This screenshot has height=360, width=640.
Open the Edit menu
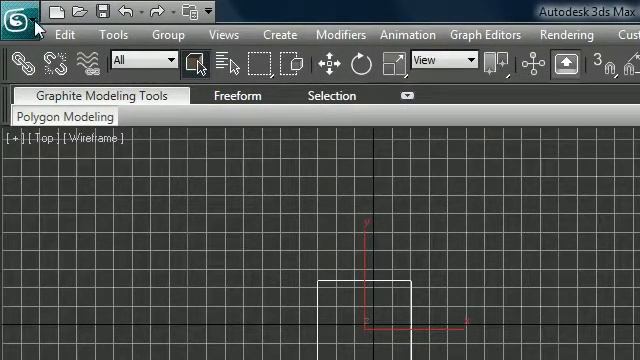click(x=65, y=35)
